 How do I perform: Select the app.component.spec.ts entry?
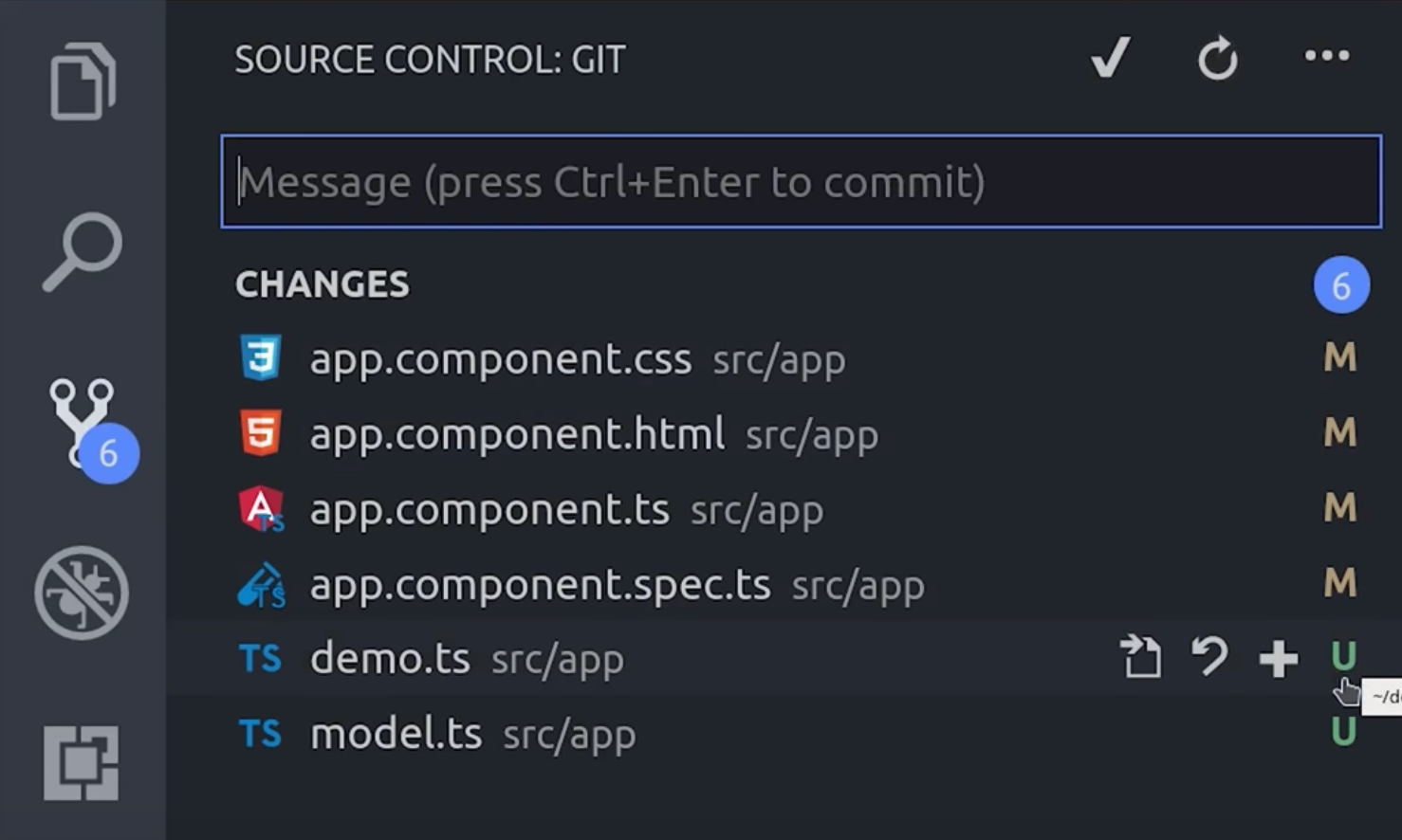541,585
